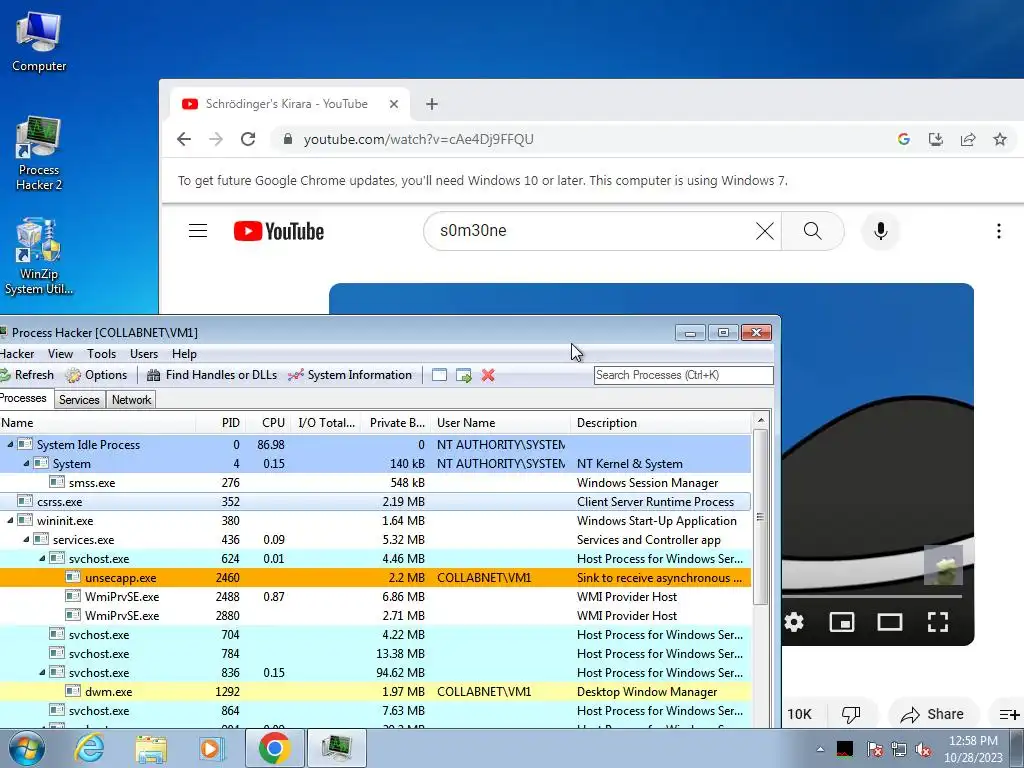The width and height of the screenshot is (1024, 768).
Task: Toggle theater mode on the video
Action: 889,622
